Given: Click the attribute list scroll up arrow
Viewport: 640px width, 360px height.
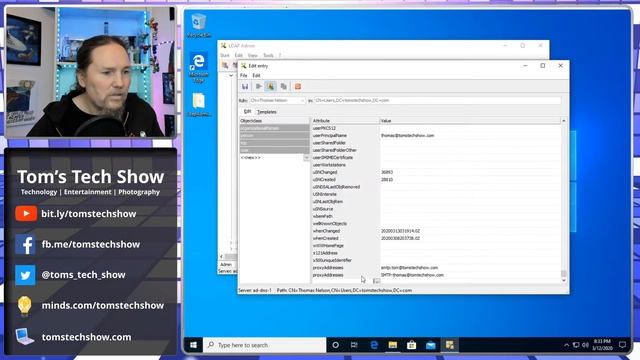Looking at the screenshot, I should click(x=564, y=121).
